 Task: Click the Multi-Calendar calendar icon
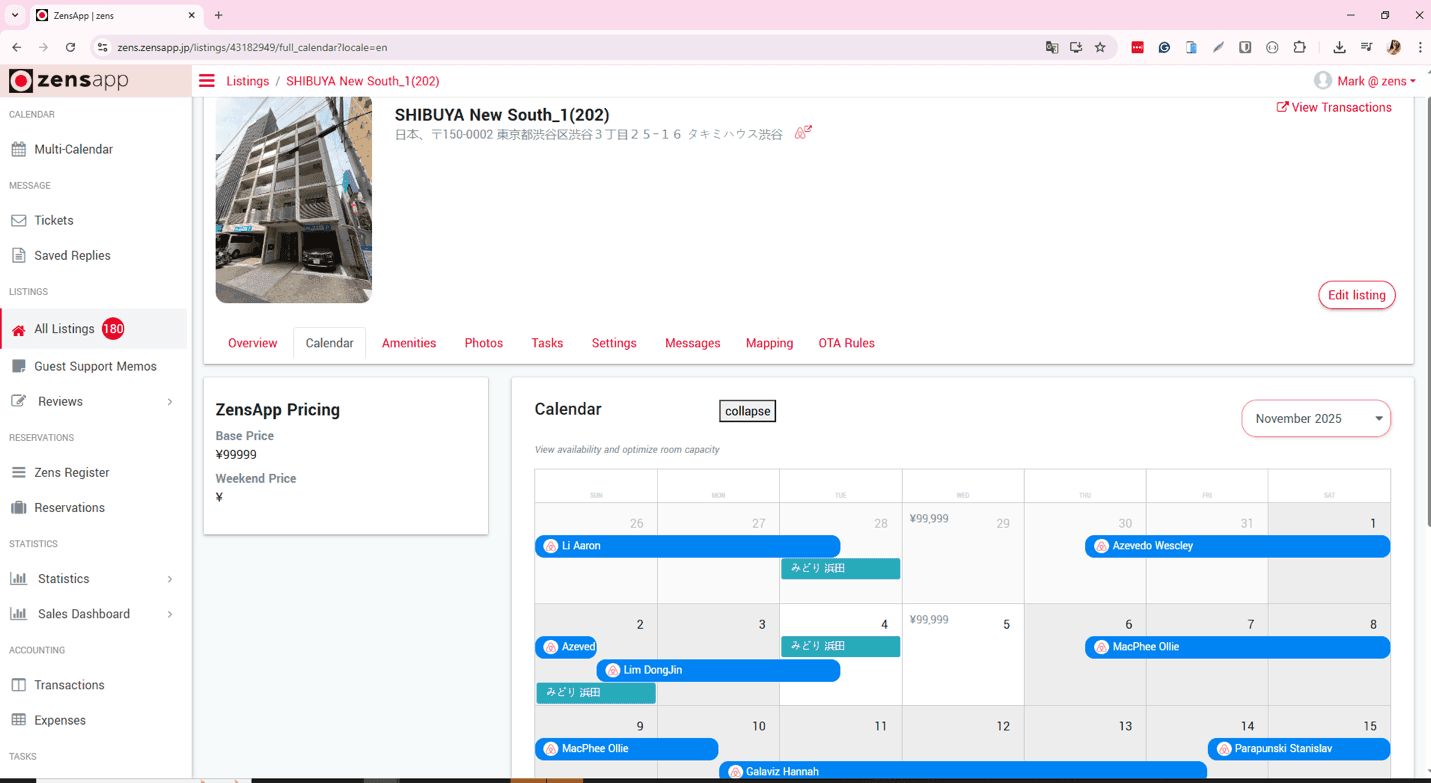18,149
